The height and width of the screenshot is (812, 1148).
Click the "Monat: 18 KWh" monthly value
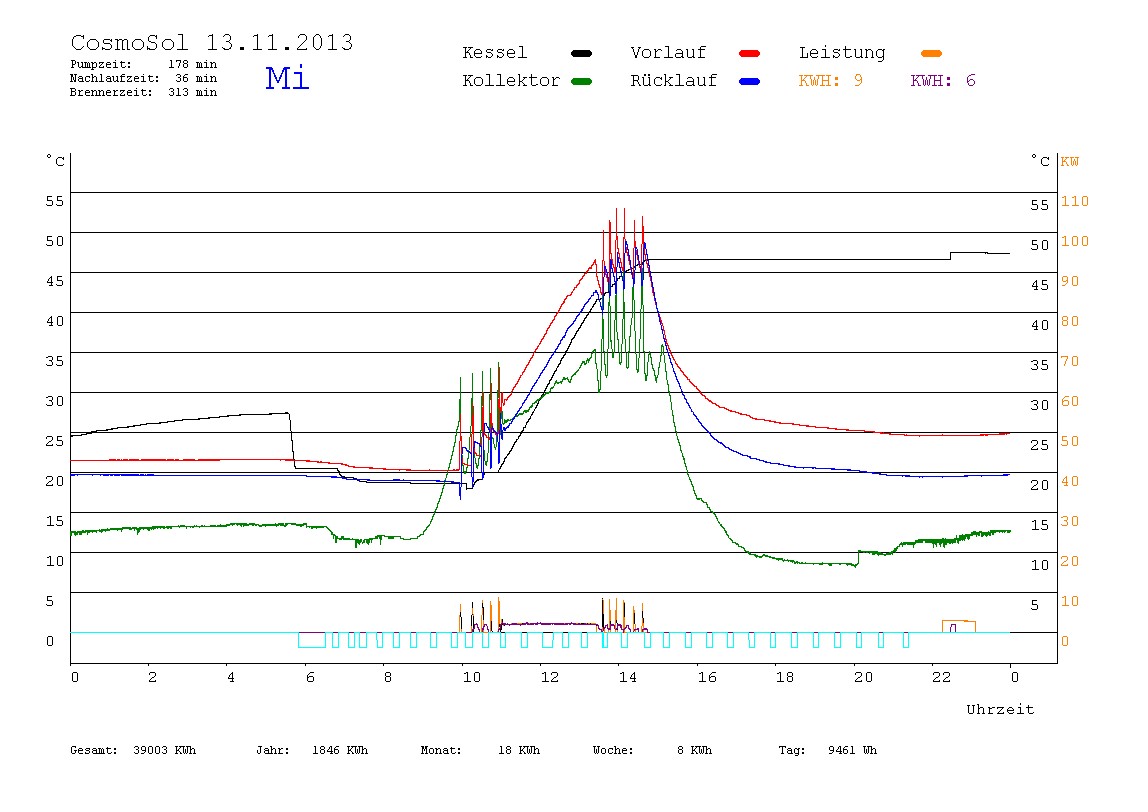click(480, 750)
